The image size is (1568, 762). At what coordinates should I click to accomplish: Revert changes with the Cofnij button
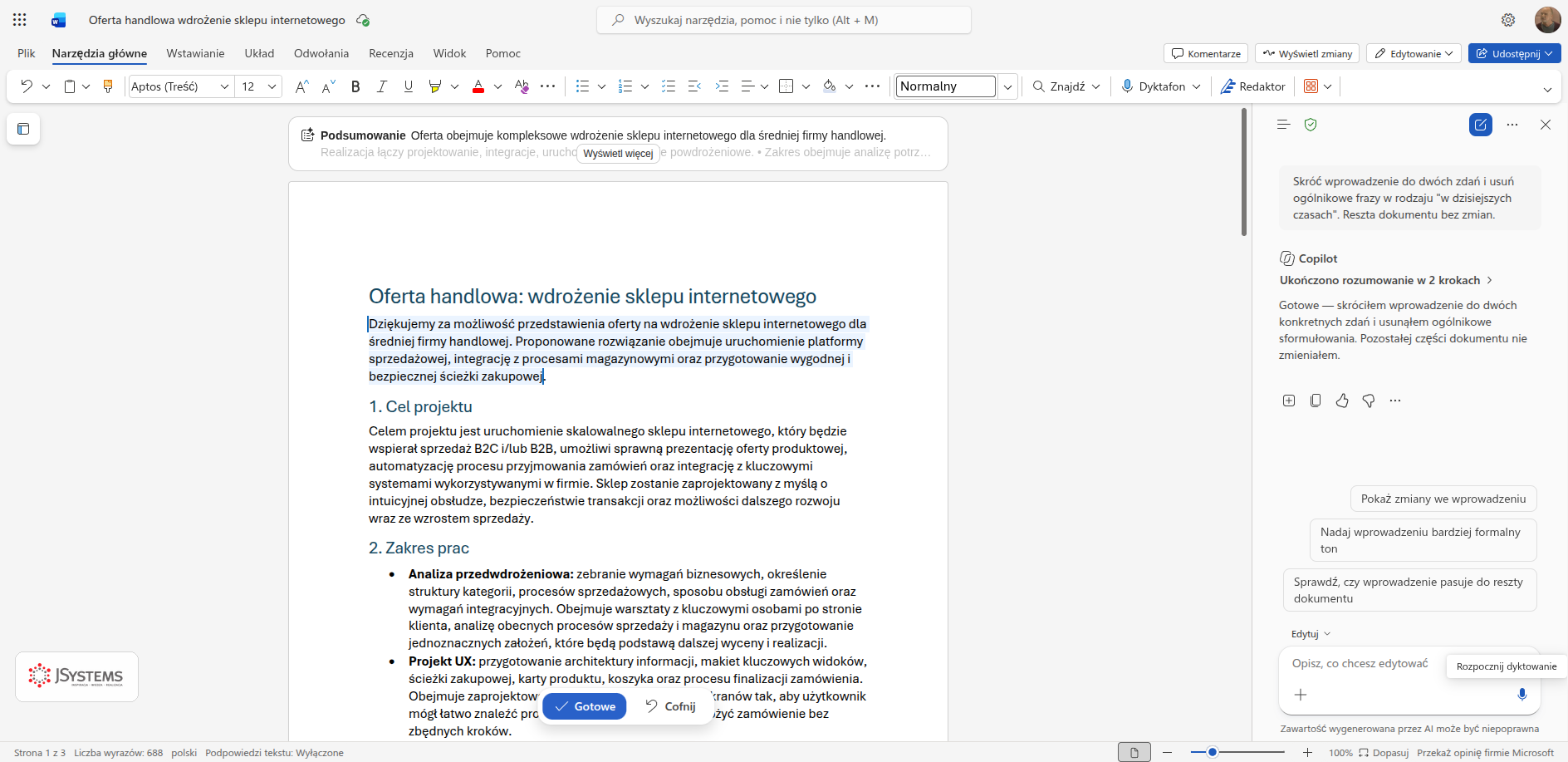coord(670,706)
